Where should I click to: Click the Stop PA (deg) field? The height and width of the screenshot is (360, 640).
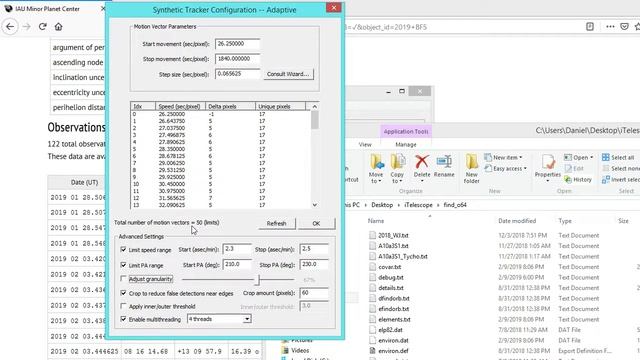tap(313, 264)
